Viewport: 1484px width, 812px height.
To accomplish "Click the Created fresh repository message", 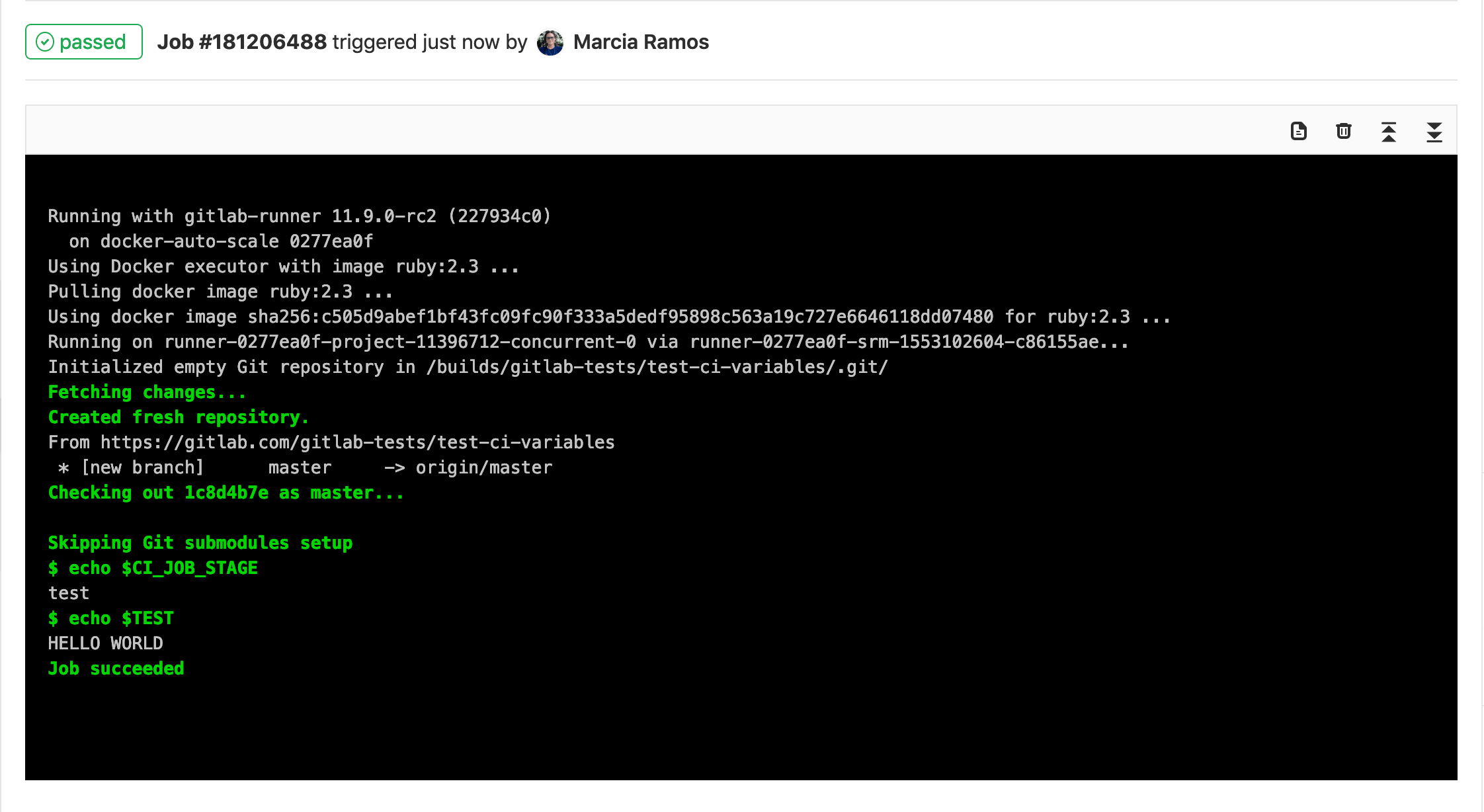I will pyautogui.click(x=177, y=417).
